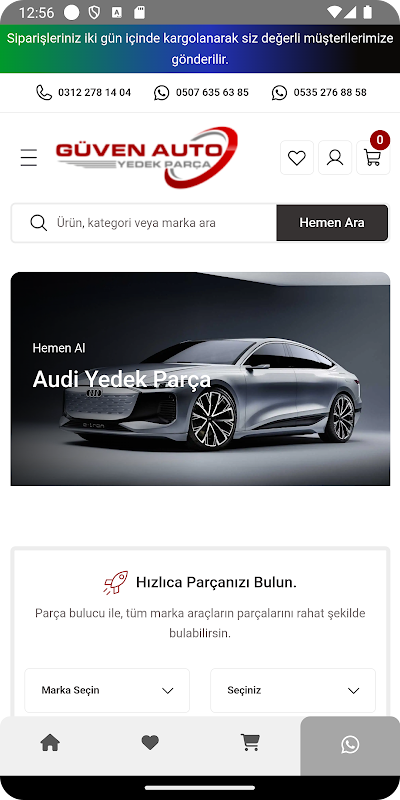Open cart icon in bottom bar
400x800 pixels.
tap(250, 742)
